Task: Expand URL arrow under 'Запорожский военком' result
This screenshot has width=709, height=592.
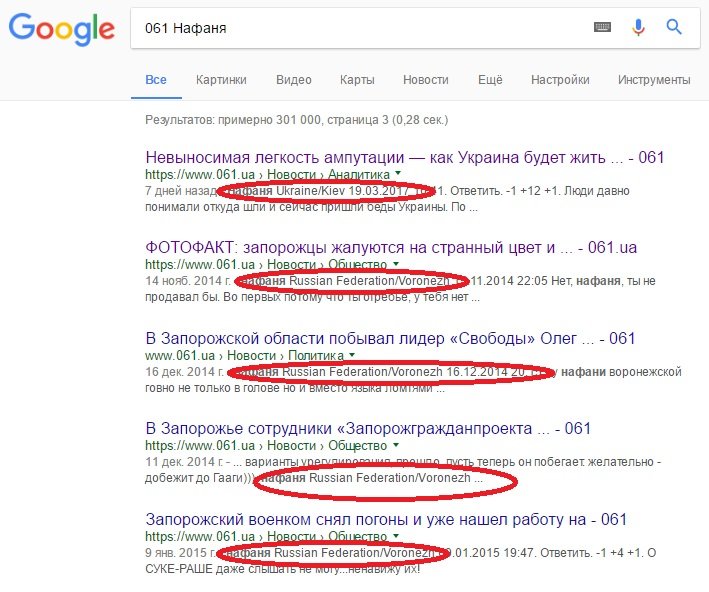Action: [x=396, y=535]
